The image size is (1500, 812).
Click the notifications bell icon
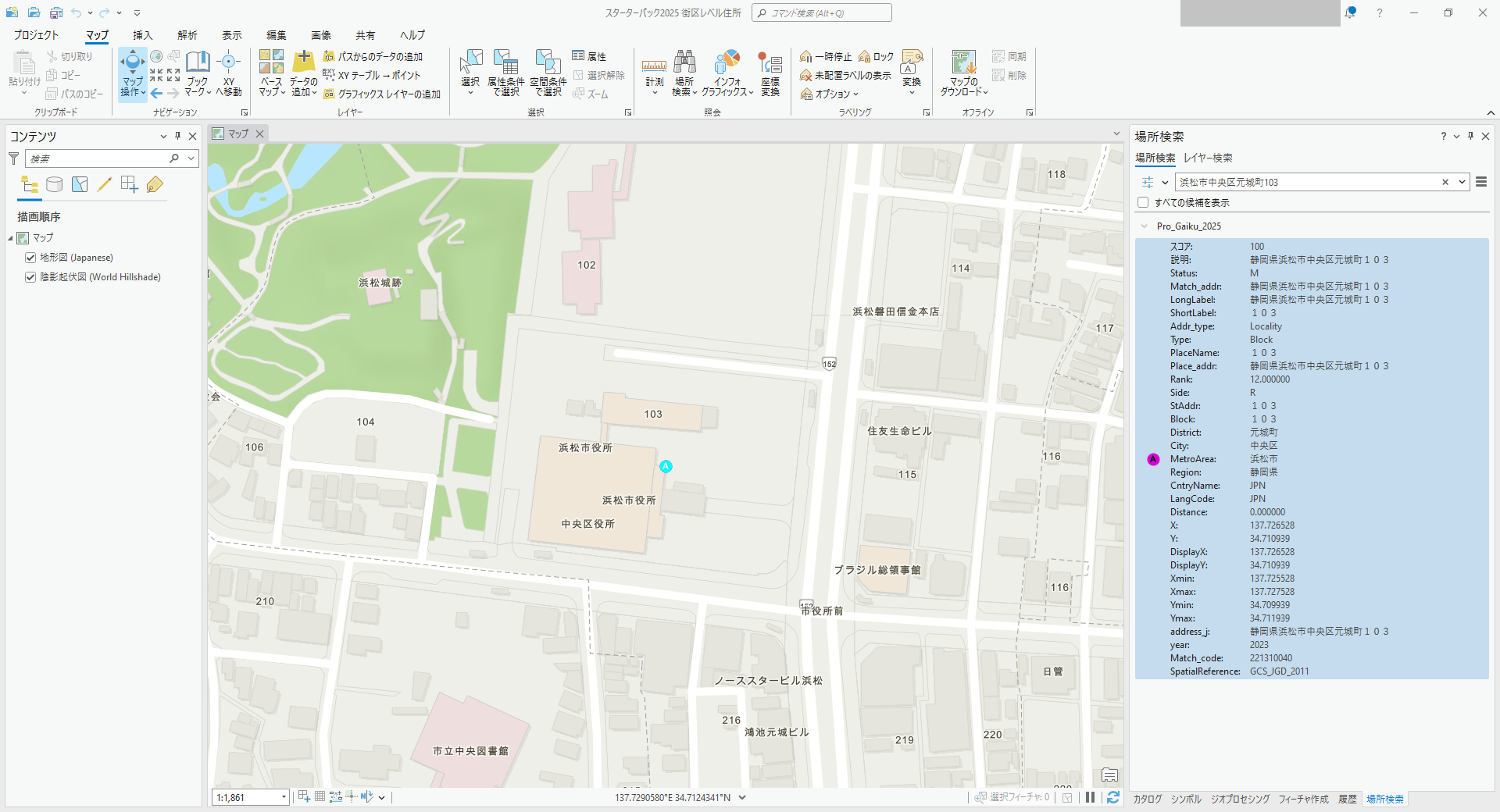coord(1351,12)
